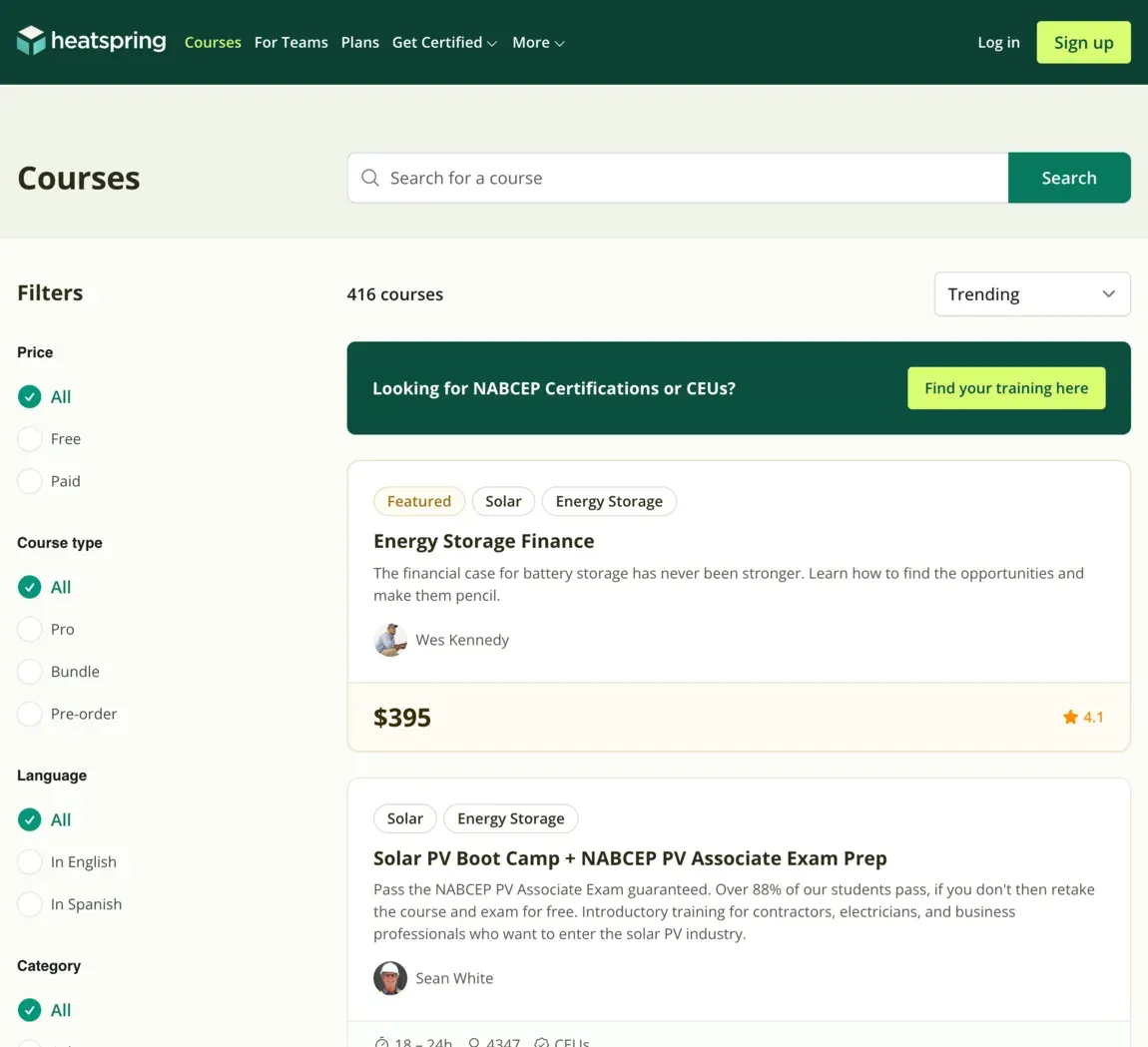This screenshot has height=1047, width=1148.
Task: Click Find your training here button
Action: click(x=1006, y=388)
